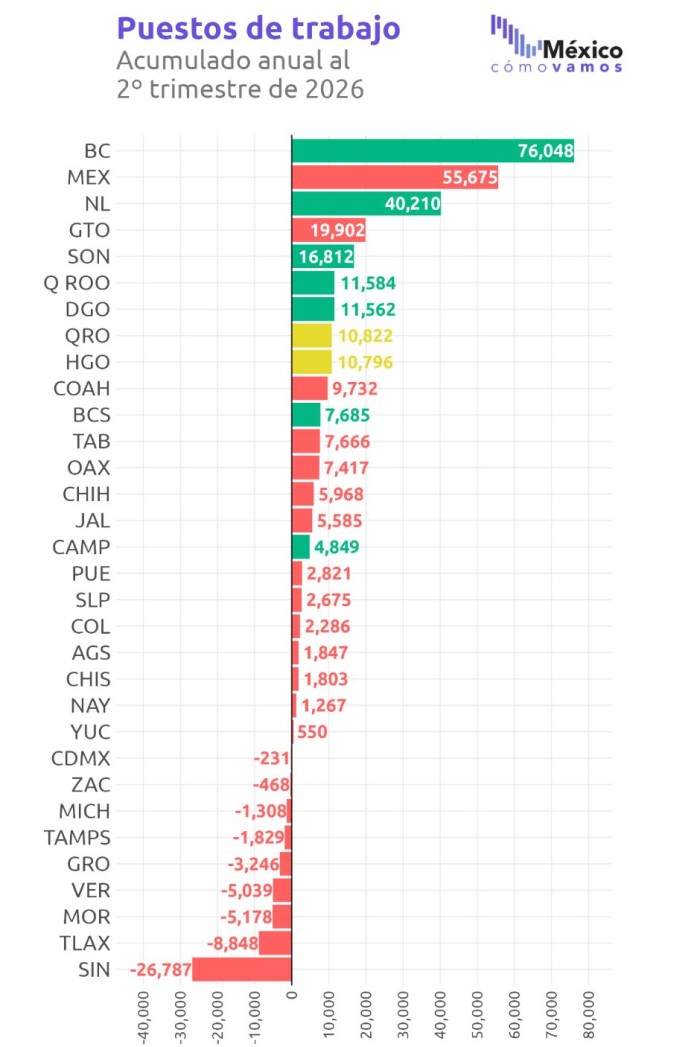Screen dimensions: 700x1047
Task: Click the GTO bar value 19,902
Action: pyautogui.click(x=337, y=230)
